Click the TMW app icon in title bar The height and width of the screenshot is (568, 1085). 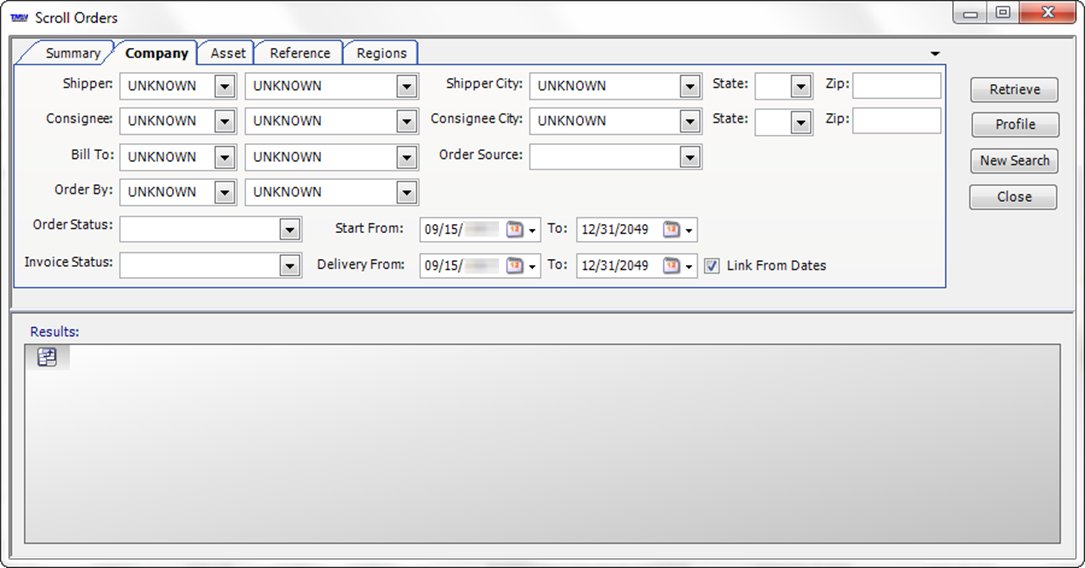(19, 17)
